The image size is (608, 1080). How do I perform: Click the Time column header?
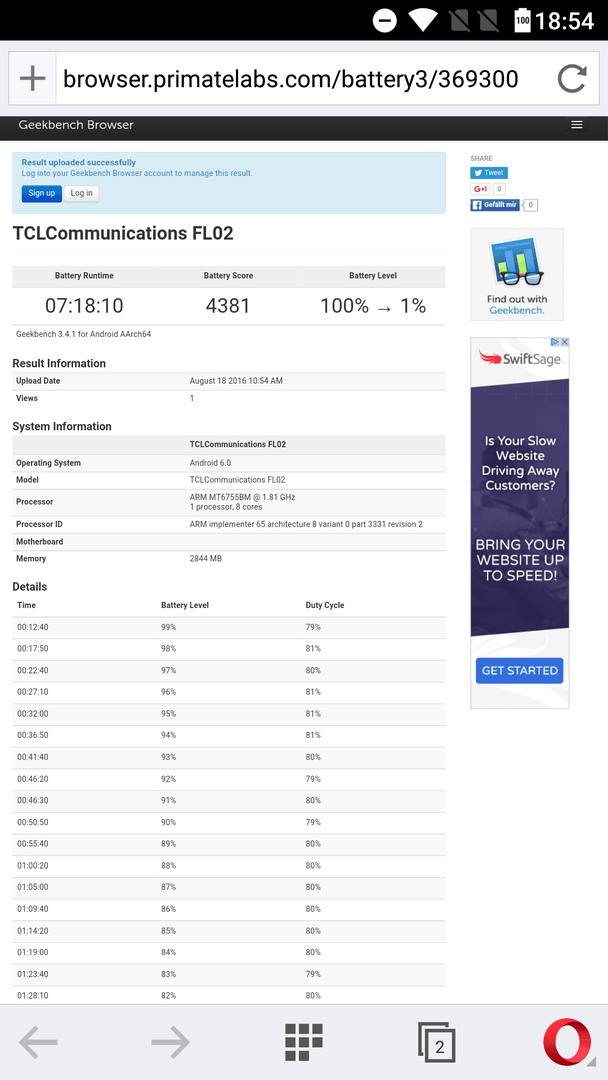[x=26, y=605]
